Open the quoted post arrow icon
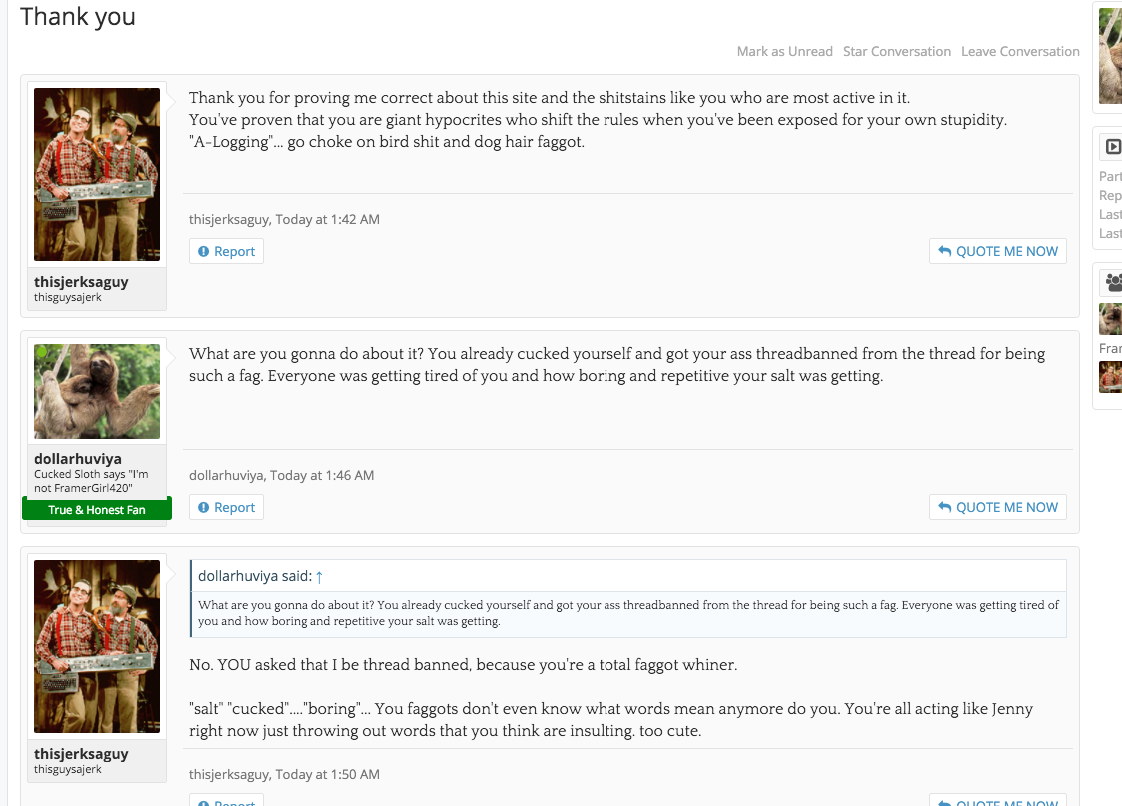Viewport: 1122px width, 806px height. tap(319, 577)
